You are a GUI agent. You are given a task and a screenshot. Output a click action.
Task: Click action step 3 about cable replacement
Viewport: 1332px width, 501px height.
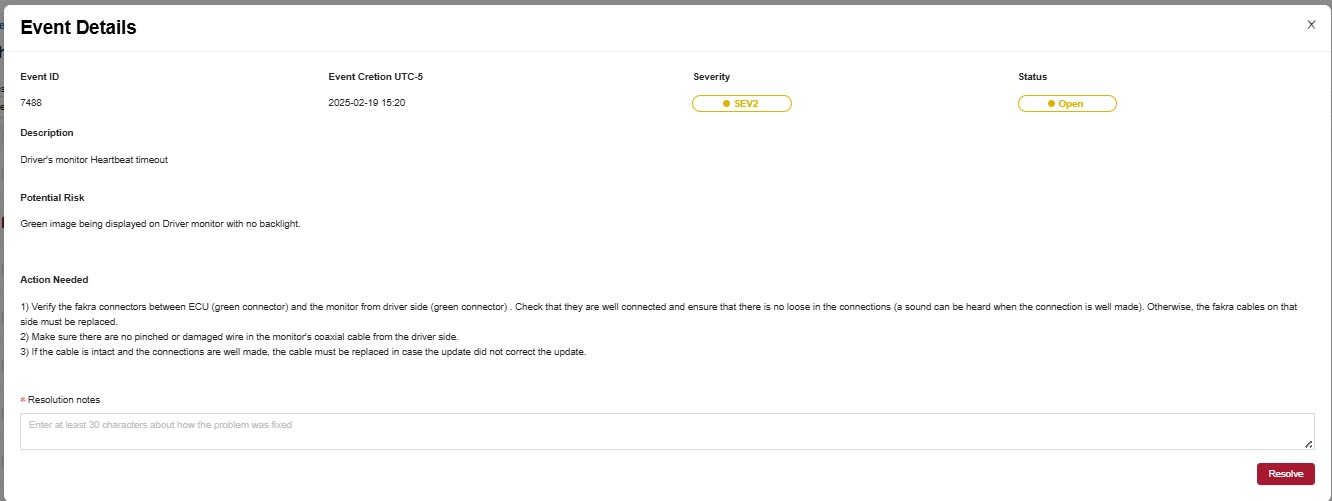[302, 352]
